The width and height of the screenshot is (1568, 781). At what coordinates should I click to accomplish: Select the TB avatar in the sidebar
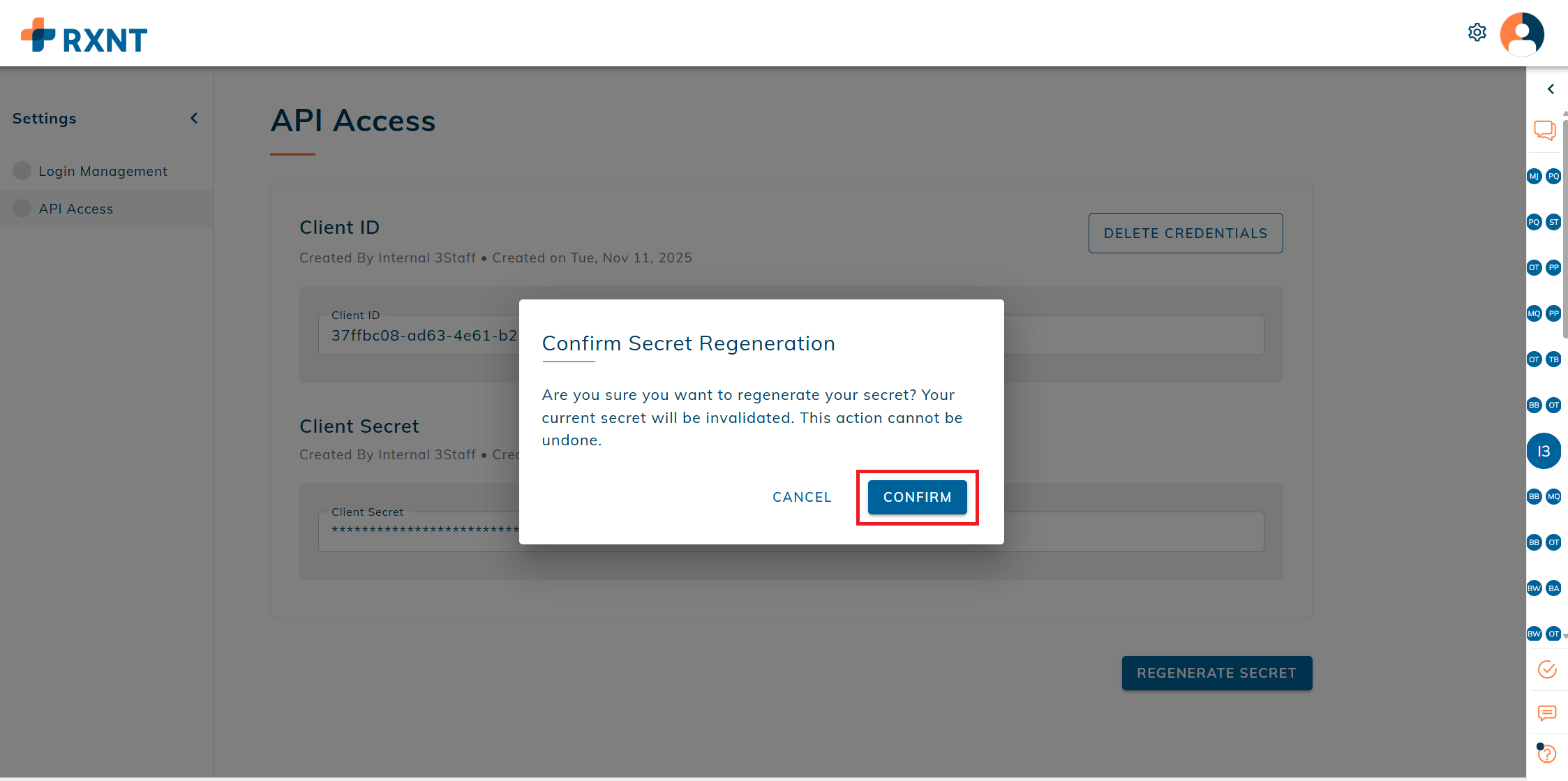1554,359
